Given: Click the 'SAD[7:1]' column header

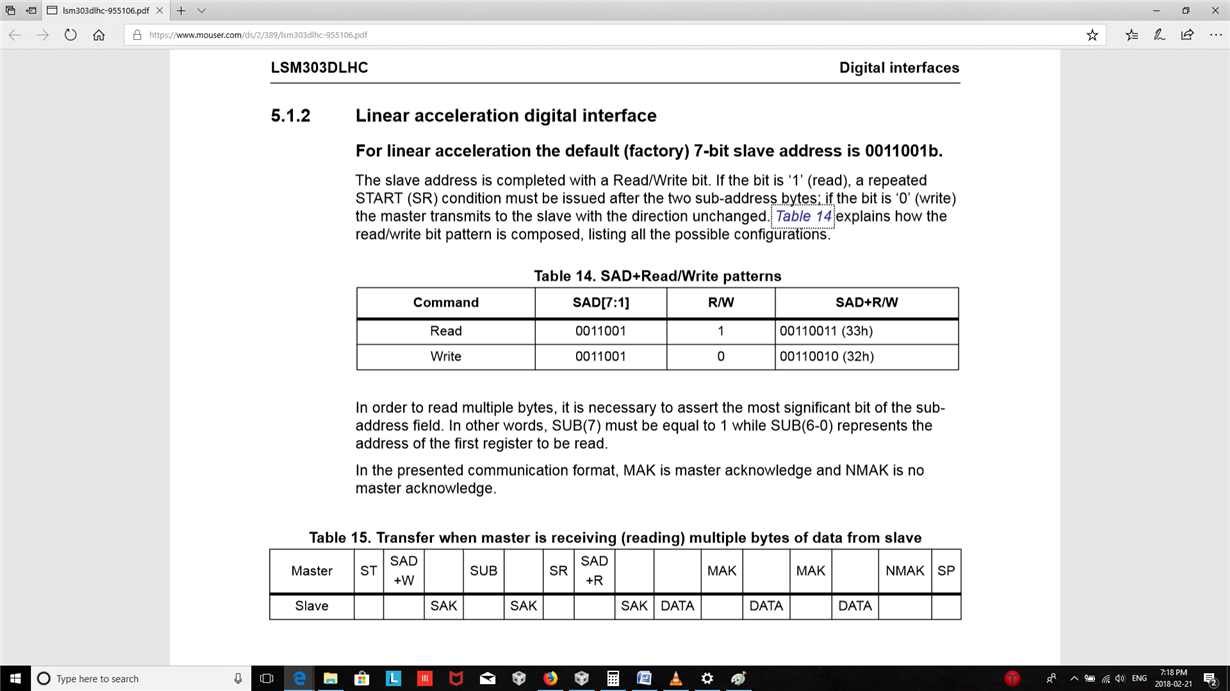Looking at the screenshot, I should (x=601, y=302).
